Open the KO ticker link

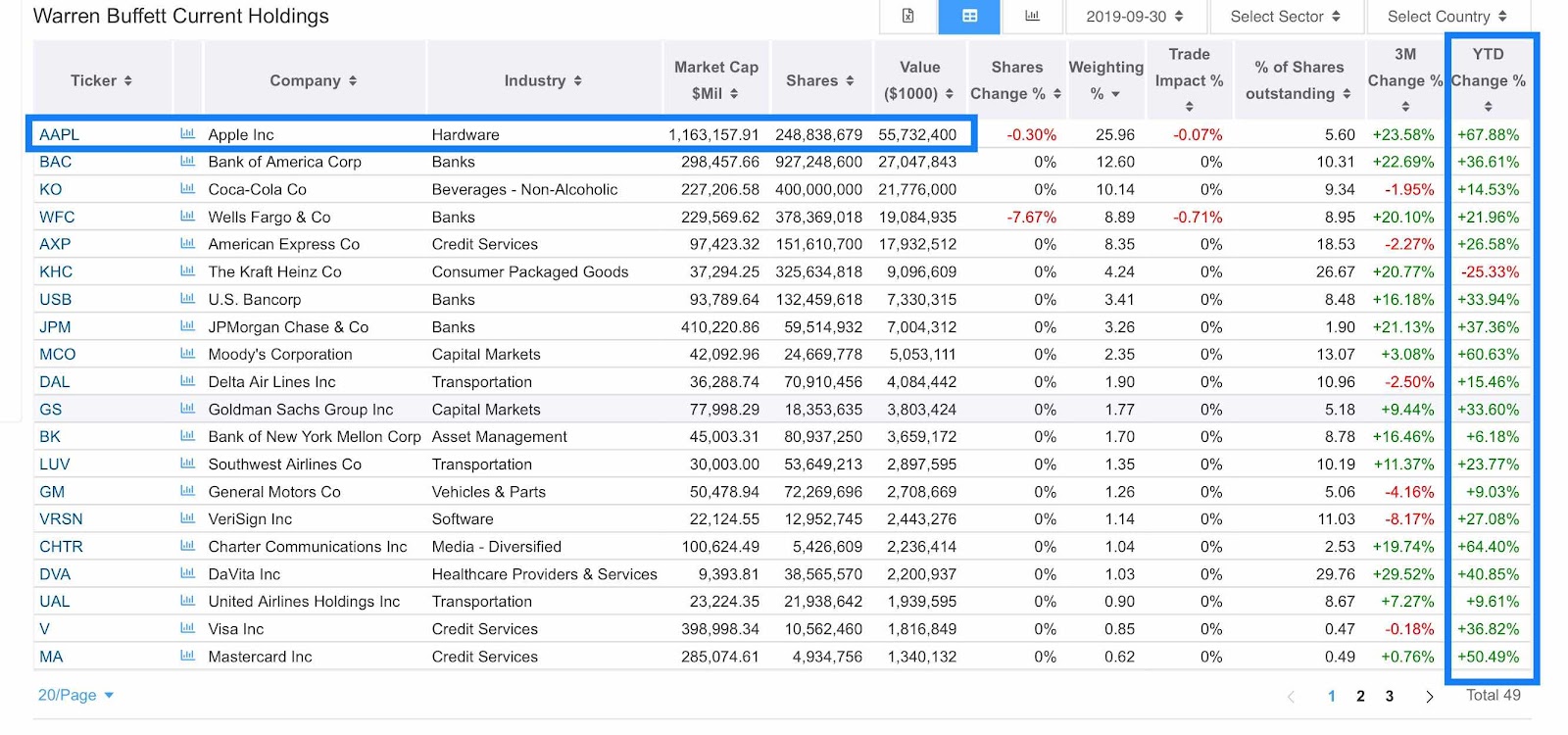click(50, 189)
